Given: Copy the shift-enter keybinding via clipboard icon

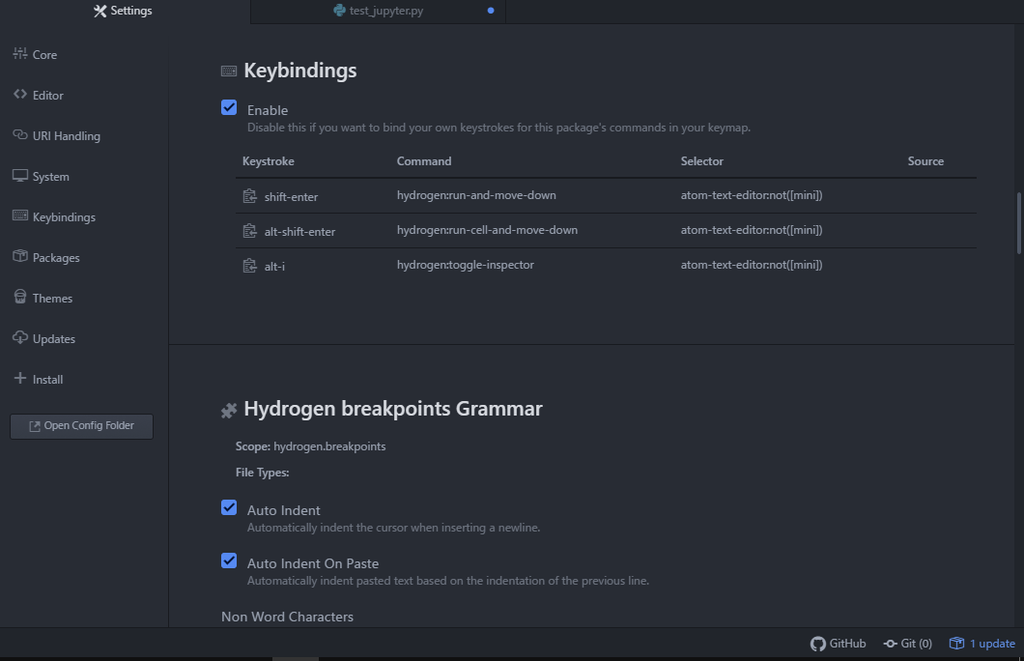Looking at the screenshot, I should click(x=249, y=196).
